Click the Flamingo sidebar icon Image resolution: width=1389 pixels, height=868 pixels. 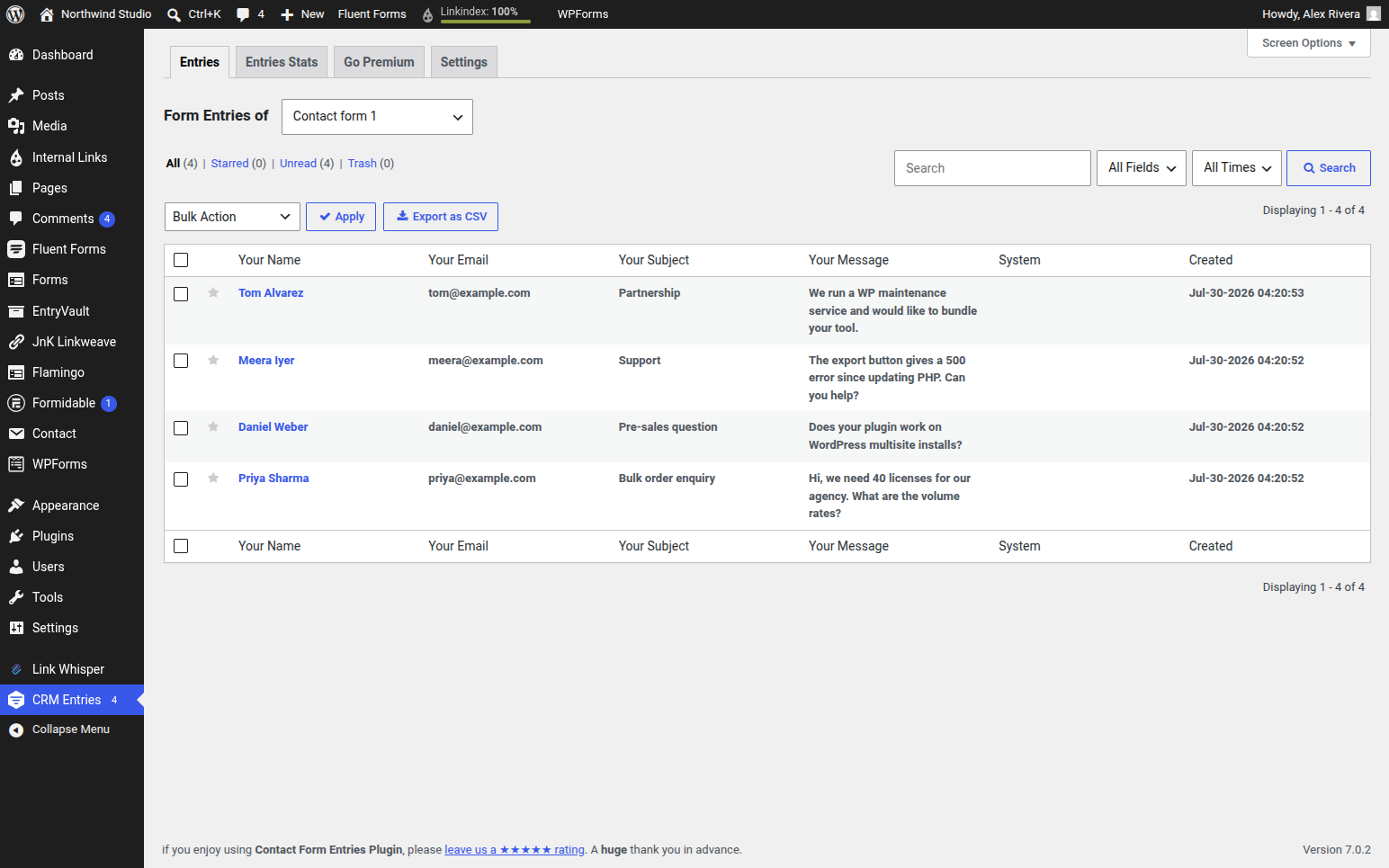tap(16, 372)
